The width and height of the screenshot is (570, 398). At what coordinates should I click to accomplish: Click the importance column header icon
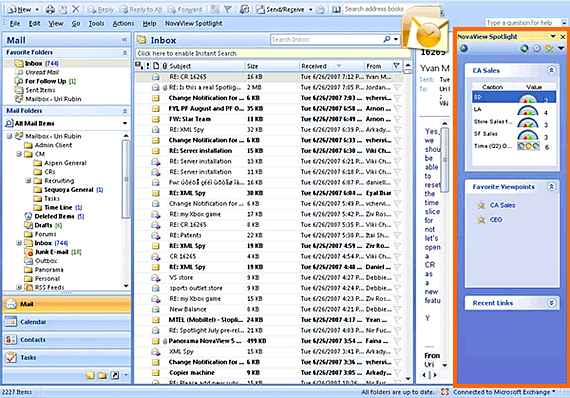(148, 66)
